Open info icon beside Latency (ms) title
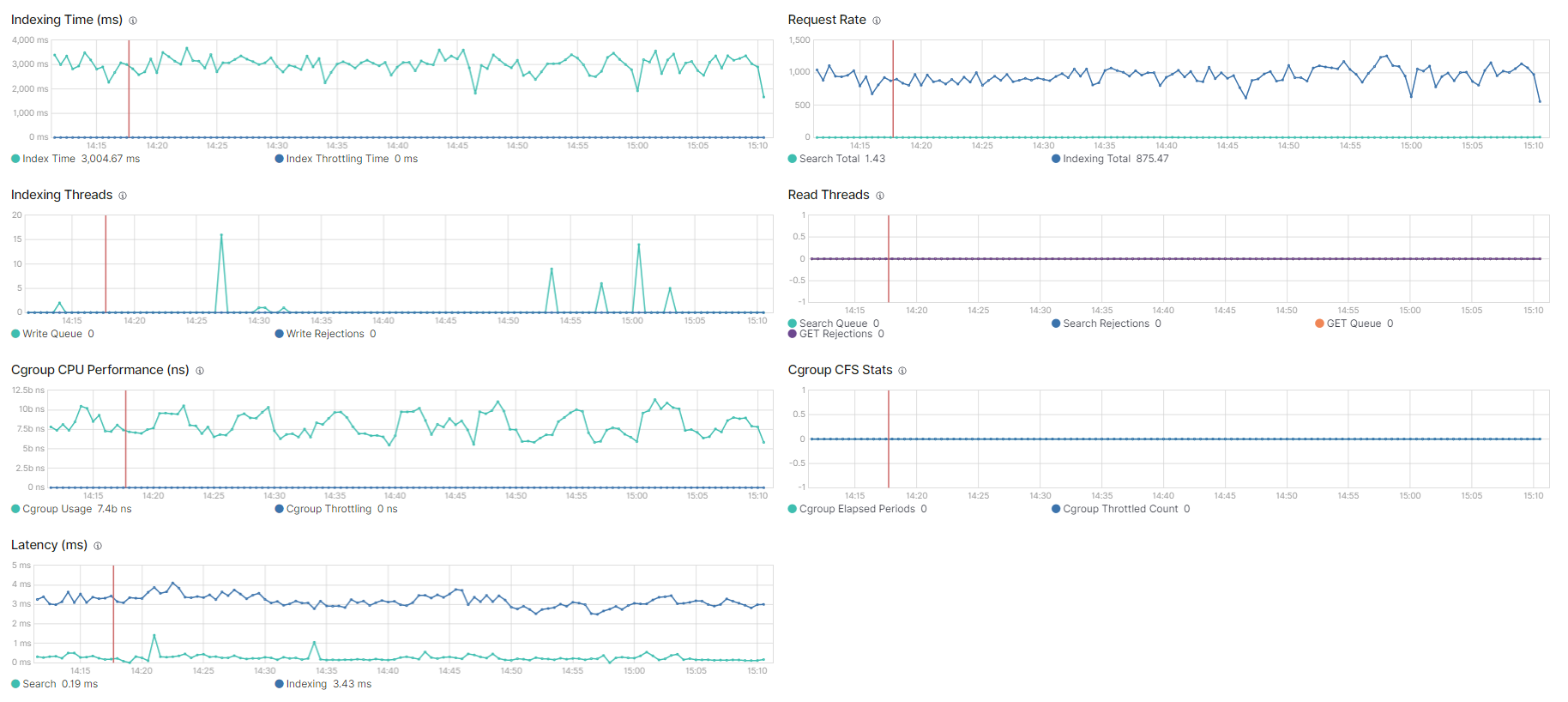This screenshot has height=702, width=1568. [98, 546]
